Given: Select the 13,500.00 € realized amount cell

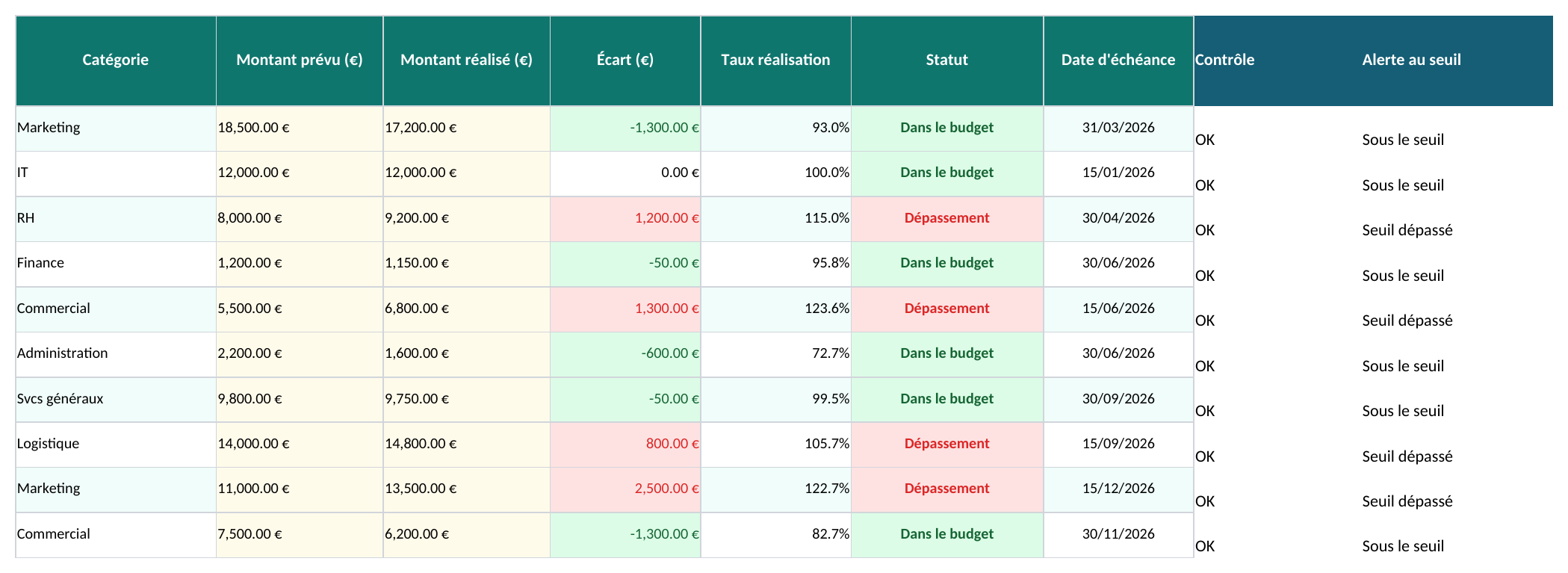Looking at the screenshot, I should pyautogui.click(x=467, y=489).
